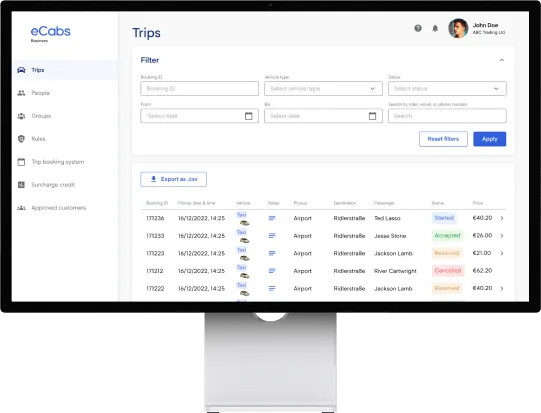Go to People in sidebar
The image size is (541, 413).
tap(40, 93)
